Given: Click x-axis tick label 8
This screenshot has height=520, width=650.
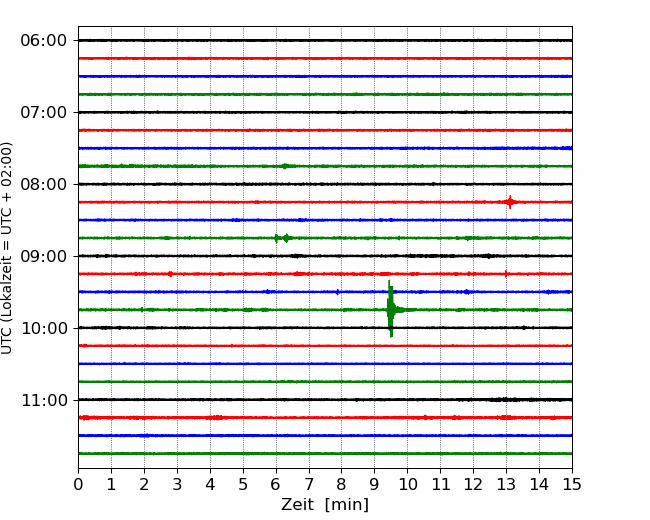Looking at the screenshot, I should point(342,484).
